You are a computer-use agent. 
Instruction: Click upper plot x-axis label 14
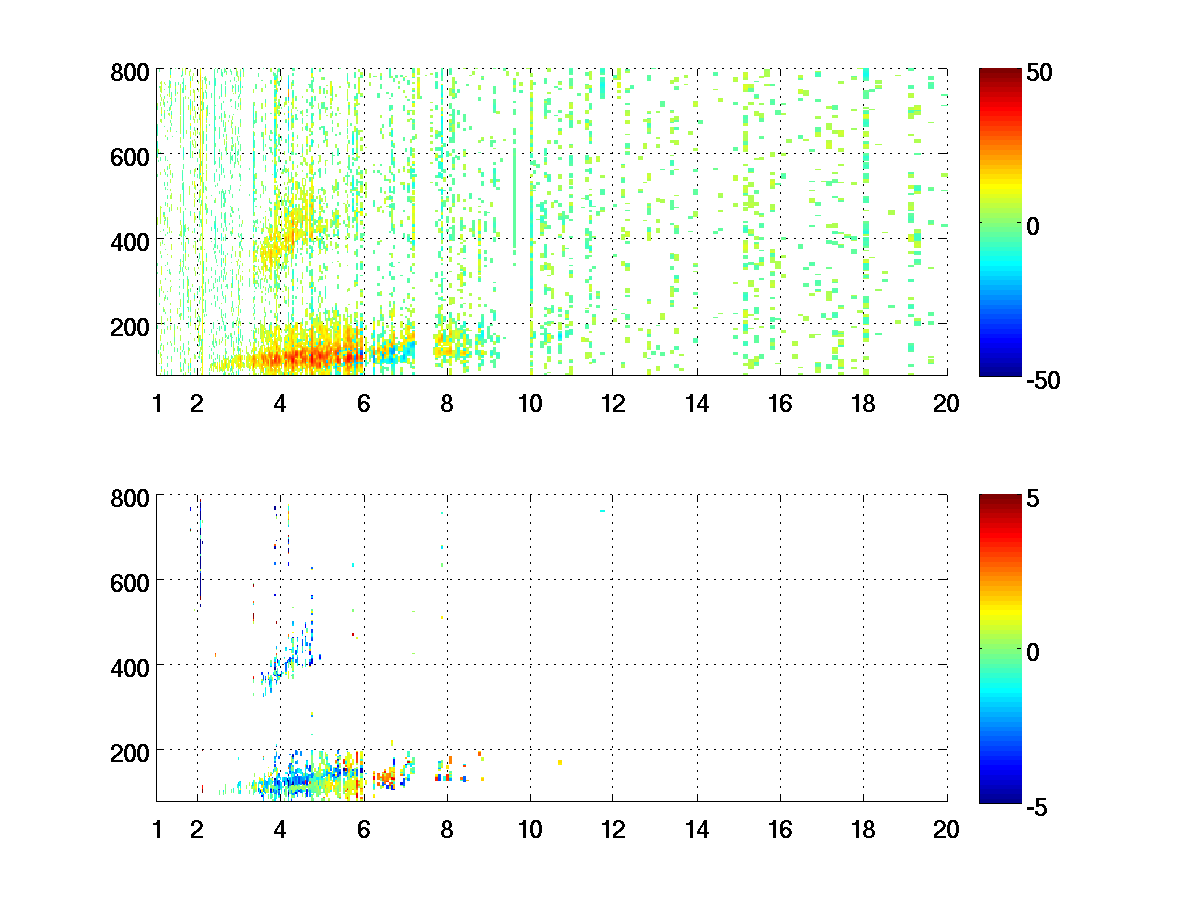697,403
